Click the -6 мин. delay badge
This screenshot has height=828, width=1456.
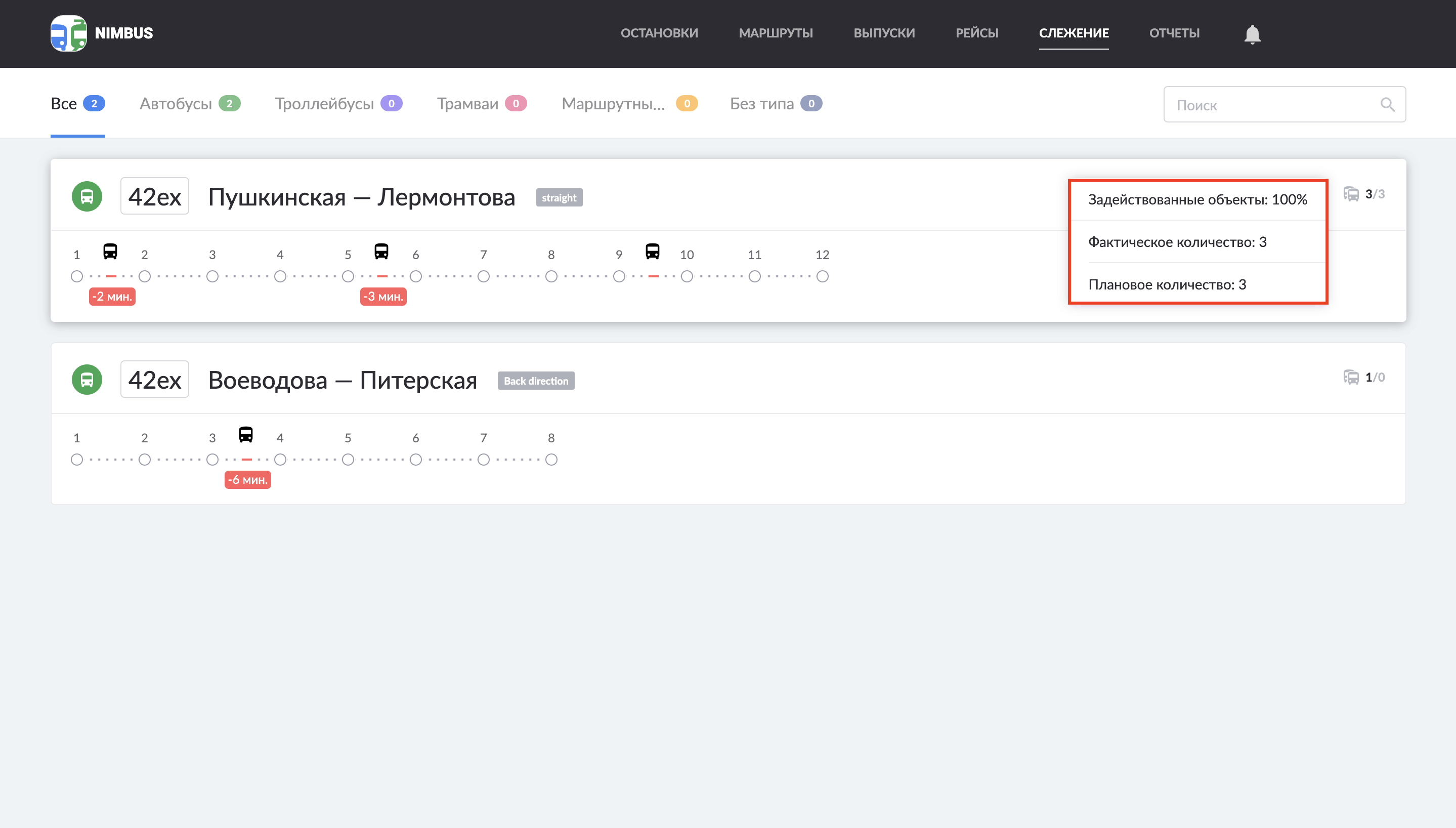pyautogui.click(x=247, y=479)
